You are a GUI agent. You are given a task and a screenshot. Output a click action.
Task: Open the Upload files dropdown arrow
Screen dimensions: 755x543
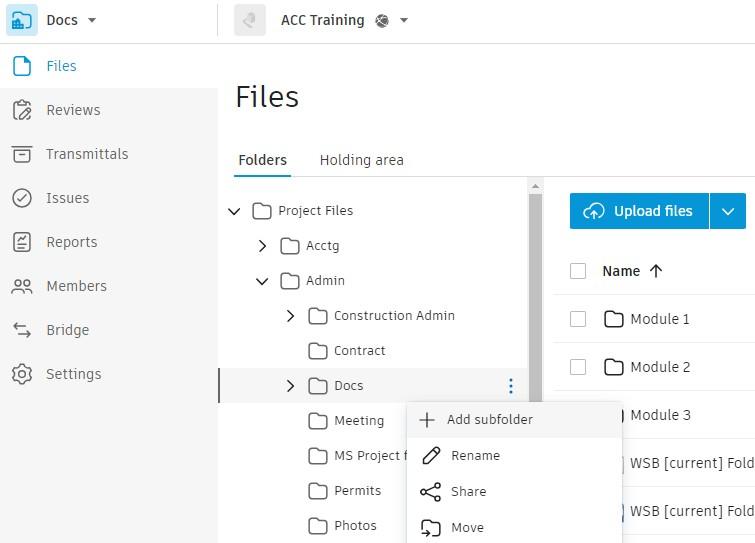point(728,211)
